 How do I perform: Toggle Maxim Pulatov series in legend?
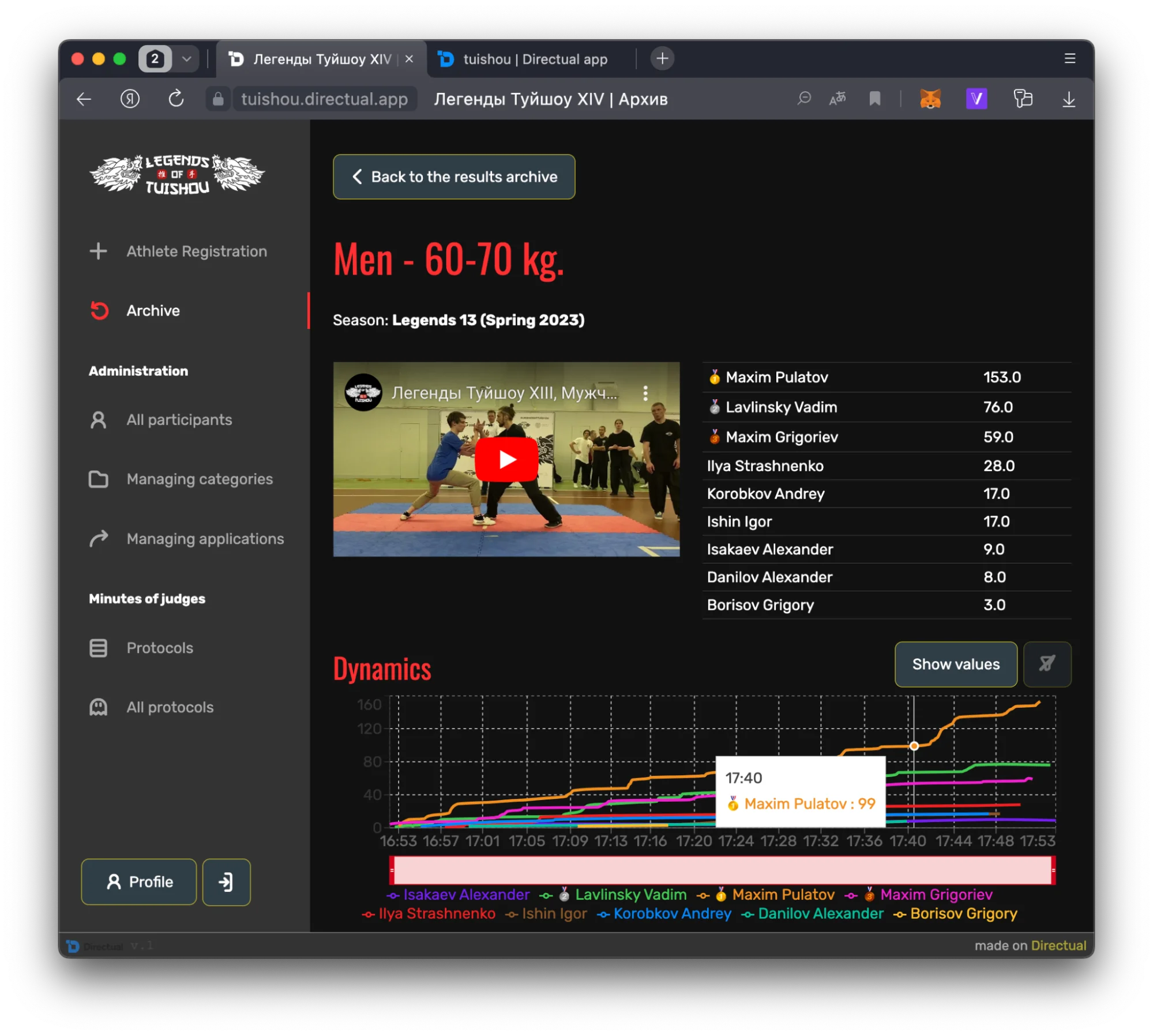783,895
